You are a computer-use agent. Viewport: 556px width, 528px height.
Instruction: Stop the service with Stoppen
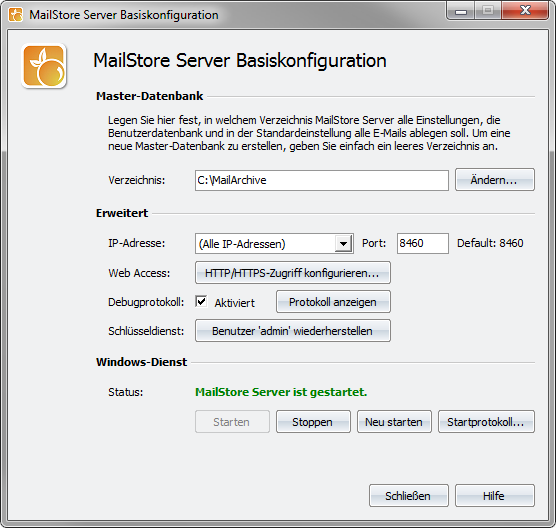coord(313,422)
